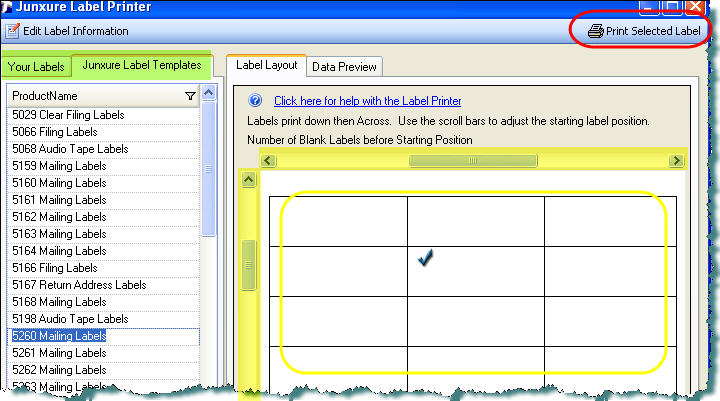This screenshot has height=401, width=720.
Task: Open the Label Printer help link
Action: [x=367, y=101]
